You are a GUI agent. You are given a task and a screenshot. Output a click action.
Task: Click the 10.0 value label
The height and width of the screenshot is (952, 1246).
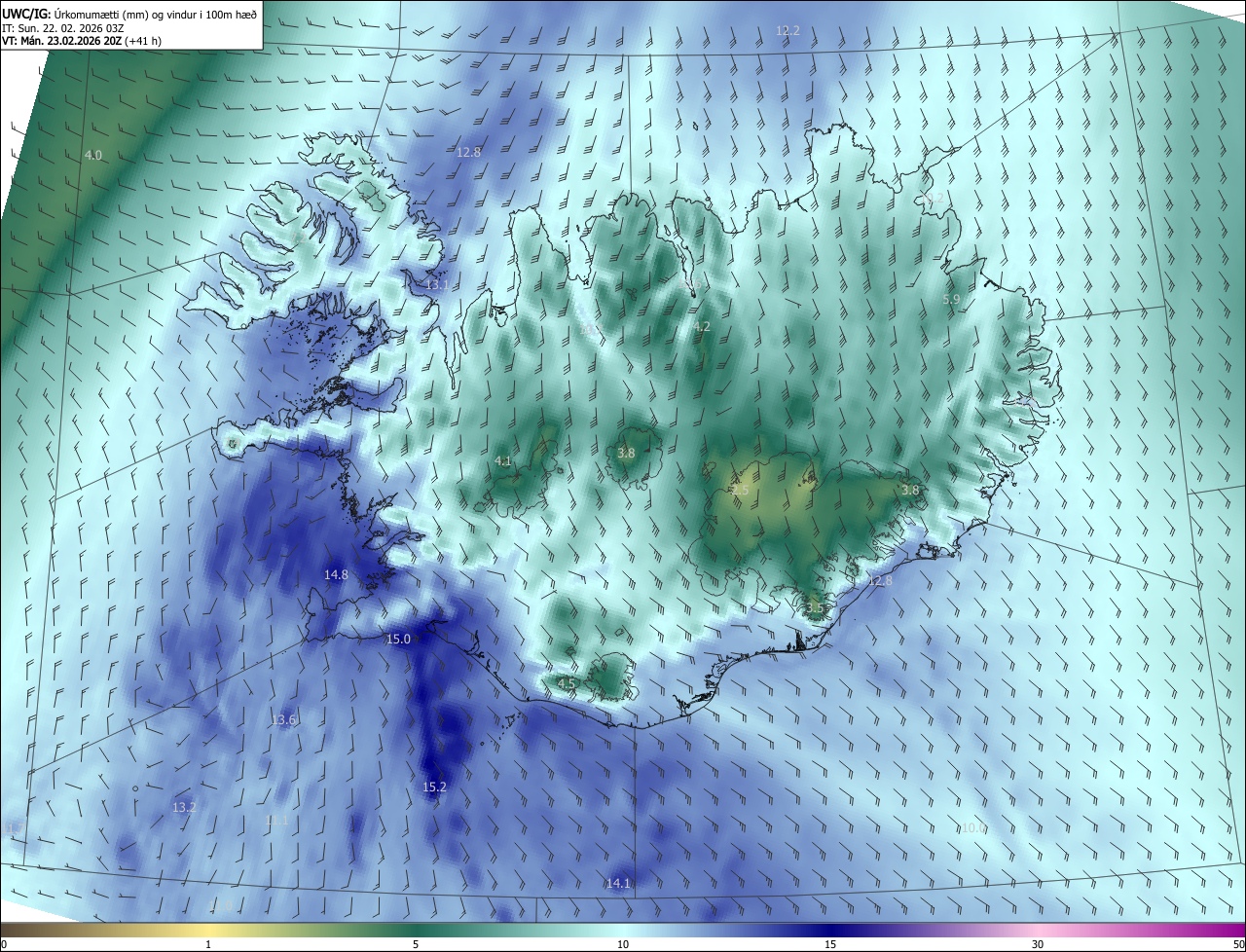[x=974, y=828]
